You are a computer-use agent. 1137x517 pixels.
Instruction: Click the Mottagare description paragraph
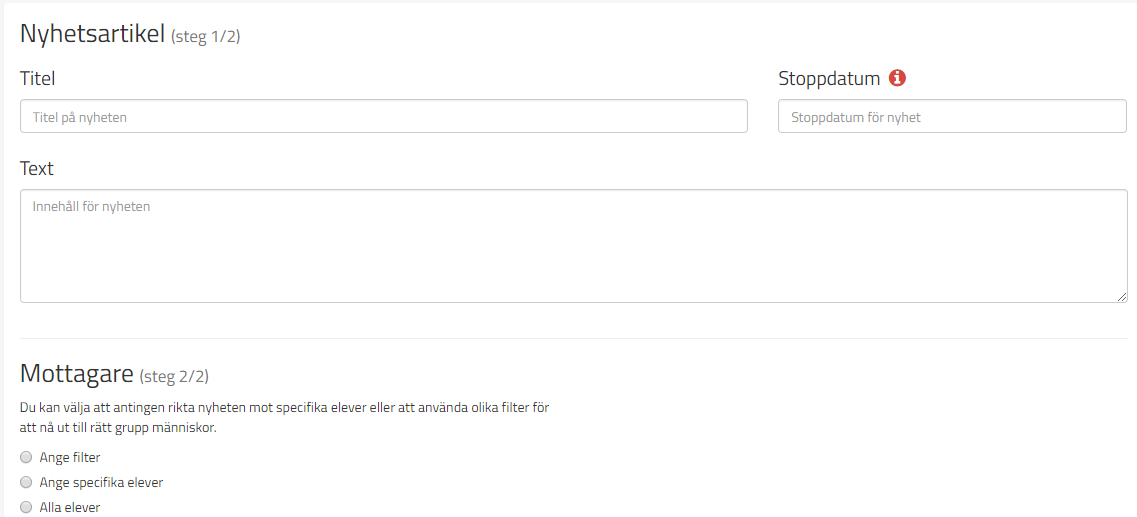coord(284,417)
